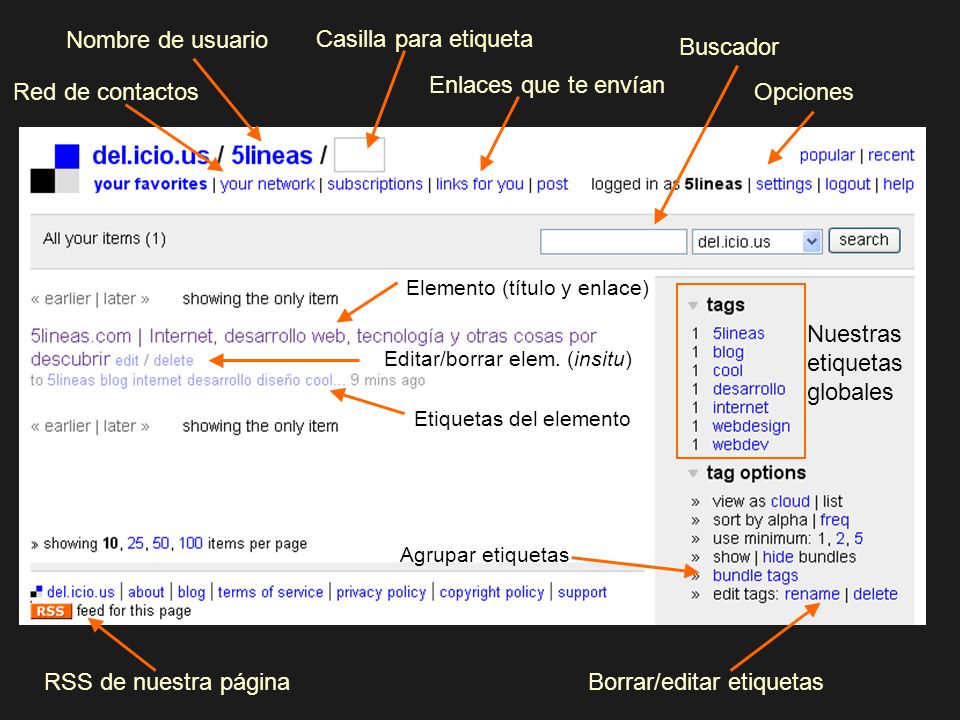View tags as cloud
The height and width of the screenshot is (720, 960).
coord(790,501)
